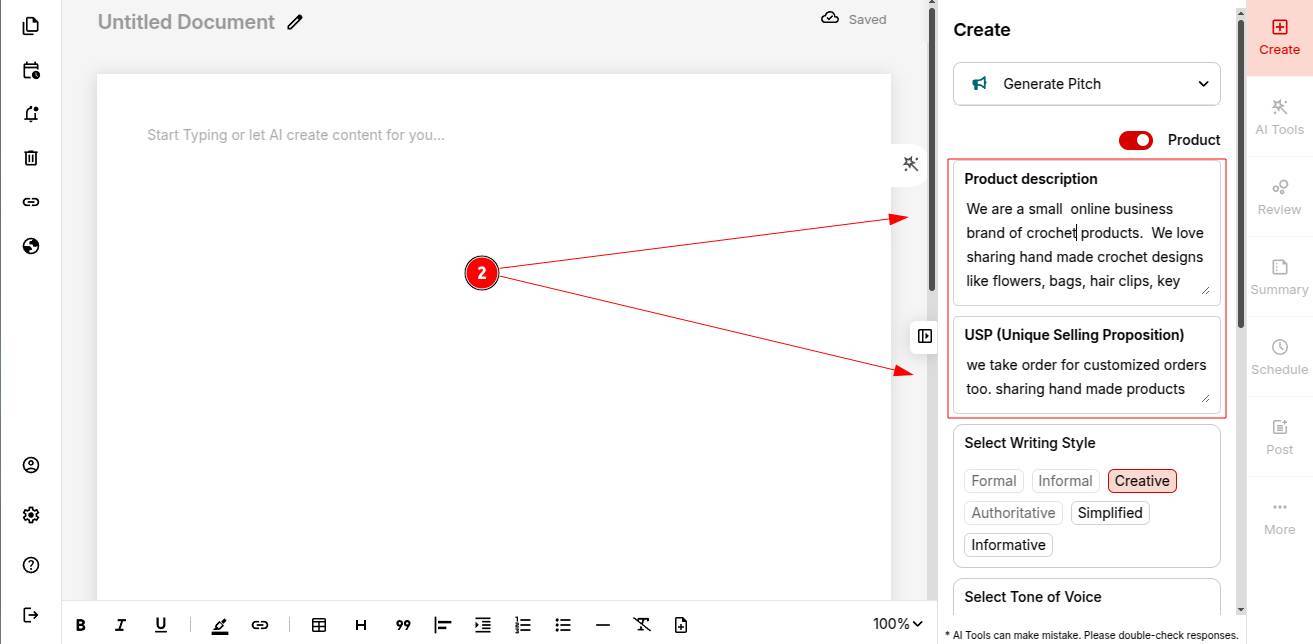Select the Simplified style button
This screenshot has width=1313, height=644.
[x=1110, y=513]
